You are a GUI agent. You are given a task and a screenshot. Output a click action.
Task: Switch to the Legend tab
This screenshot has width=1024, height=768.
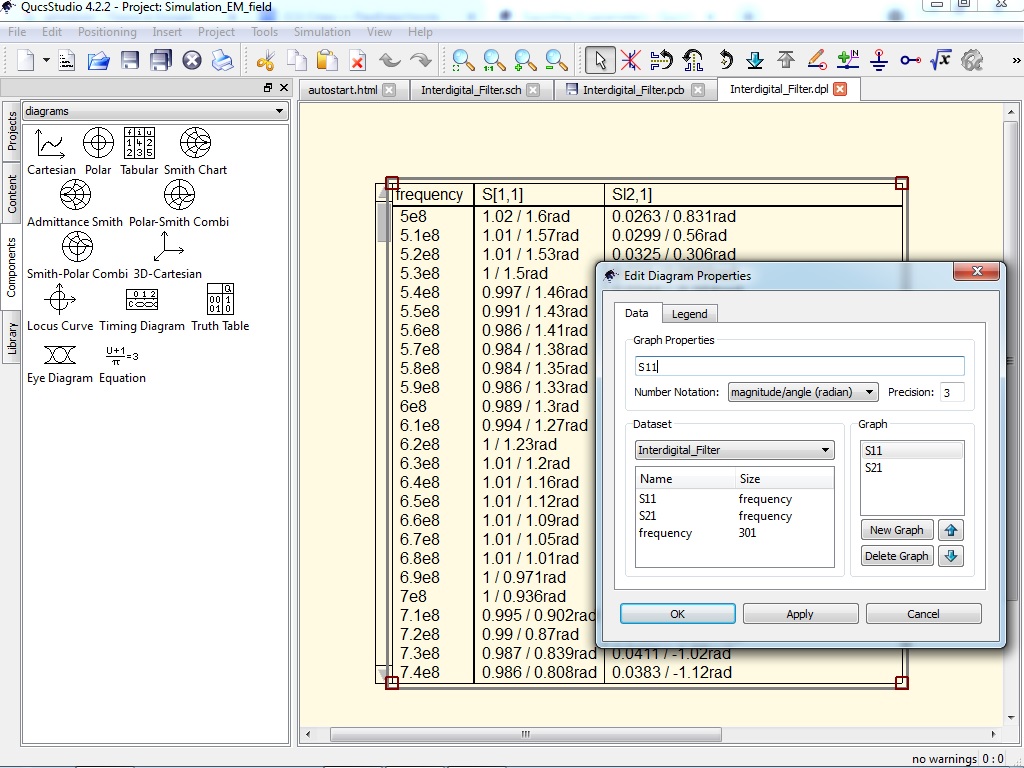(x=689, y=313)
